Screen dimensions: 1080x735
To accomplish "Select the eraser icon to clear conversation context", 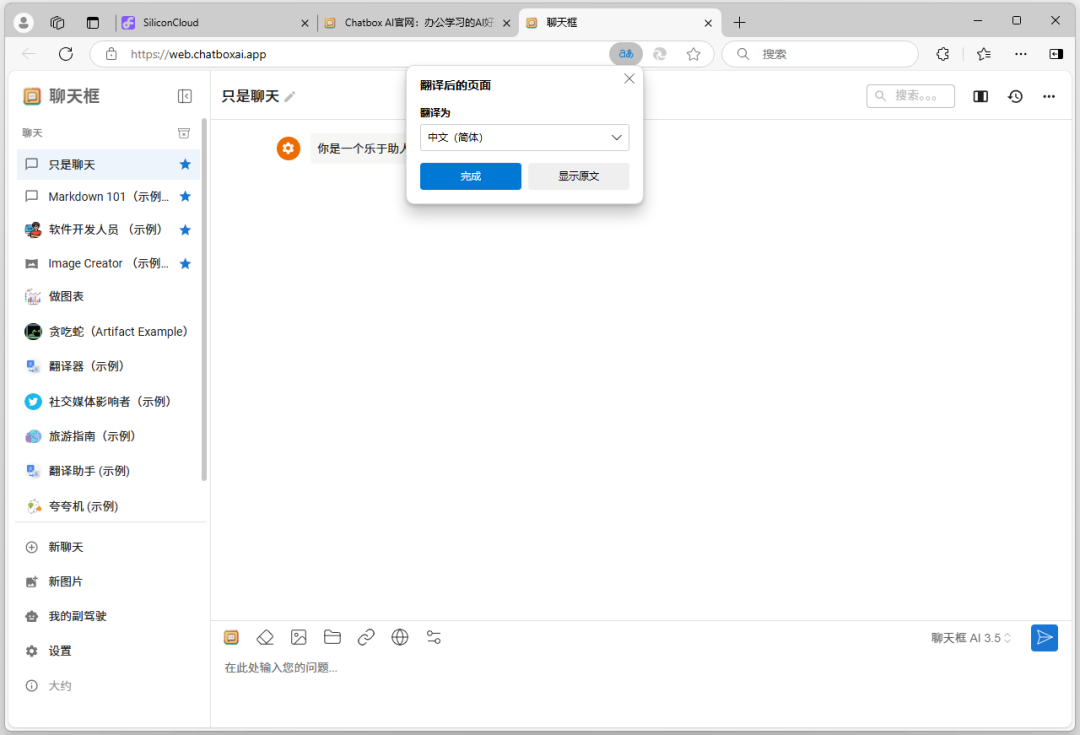I will [x=265, y=637].
